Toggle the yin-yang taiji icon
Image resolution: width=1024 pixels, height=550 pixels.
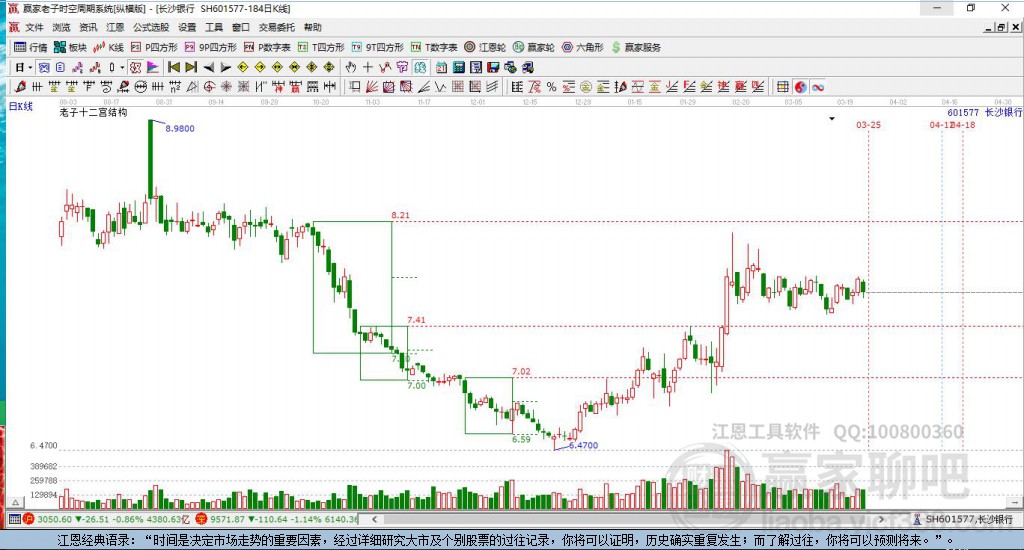(x=800, y=87)
